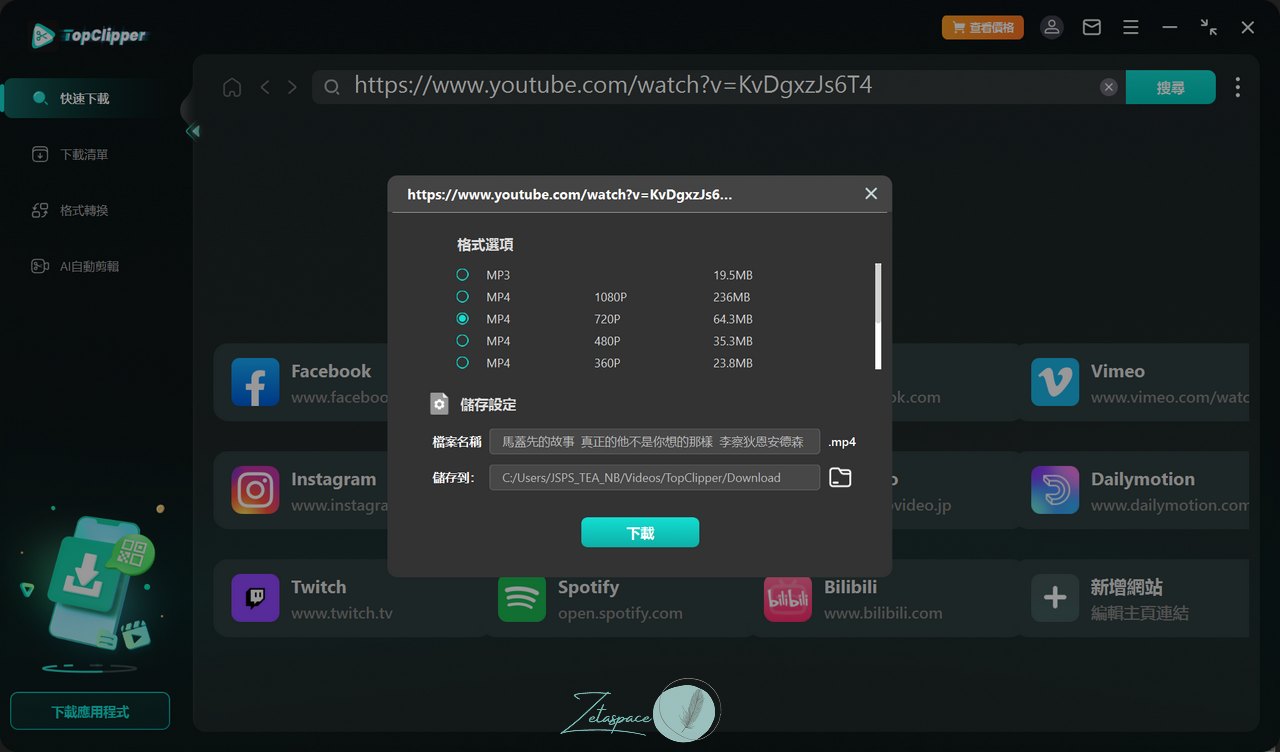The height and width of the screenshot is (752, 1280).
Task: Click the 下載應用程式 button
Action: [x=90, y=712]
